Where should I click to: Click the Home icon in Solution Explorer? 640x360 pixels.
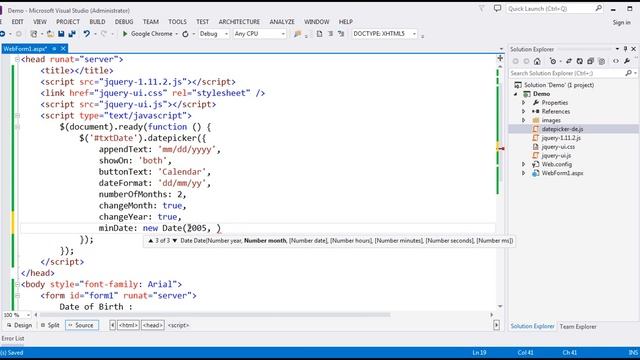(537, 61)
